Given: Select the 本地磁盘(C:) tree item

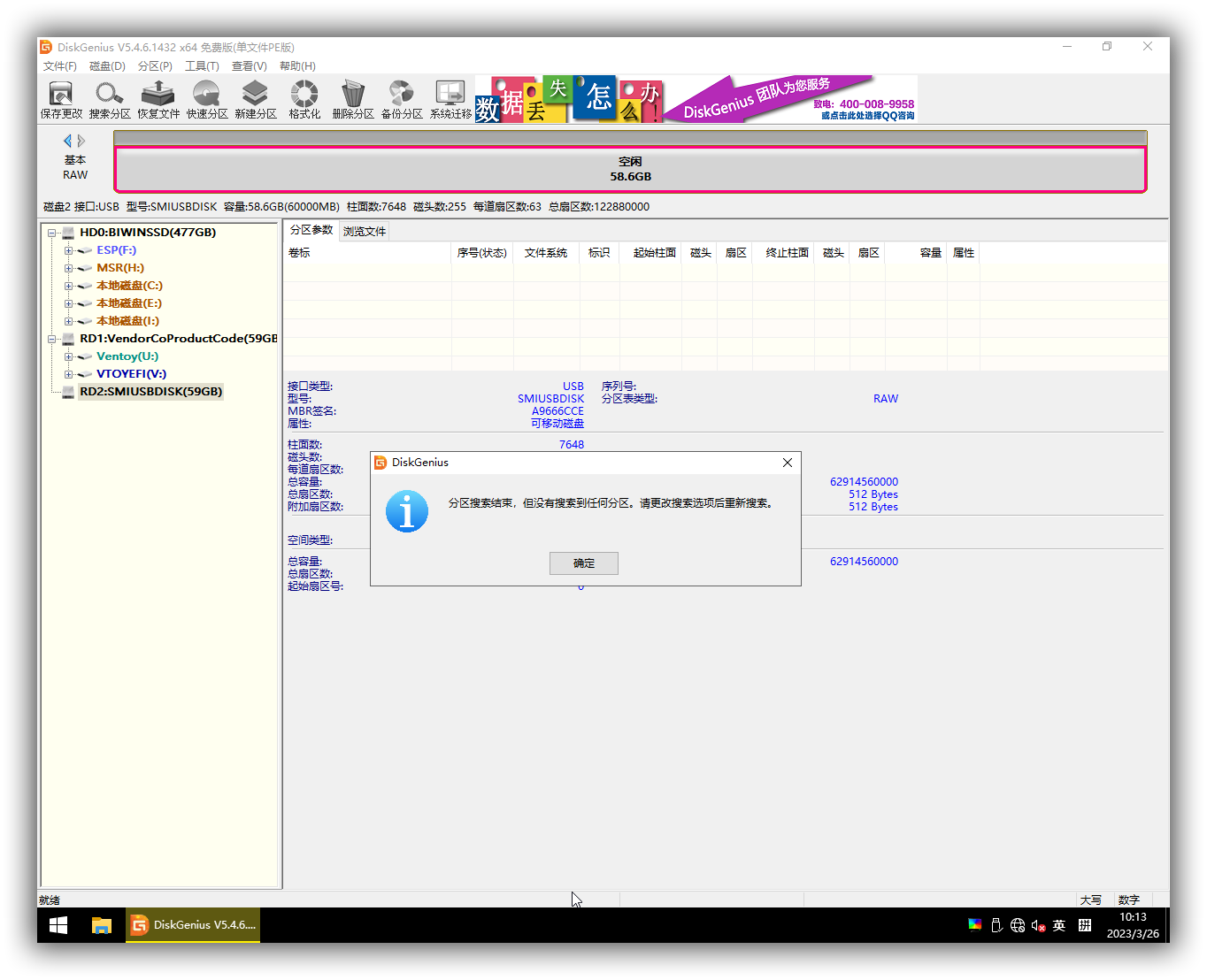Looking at the screenshot, I should tap(129, 286).
